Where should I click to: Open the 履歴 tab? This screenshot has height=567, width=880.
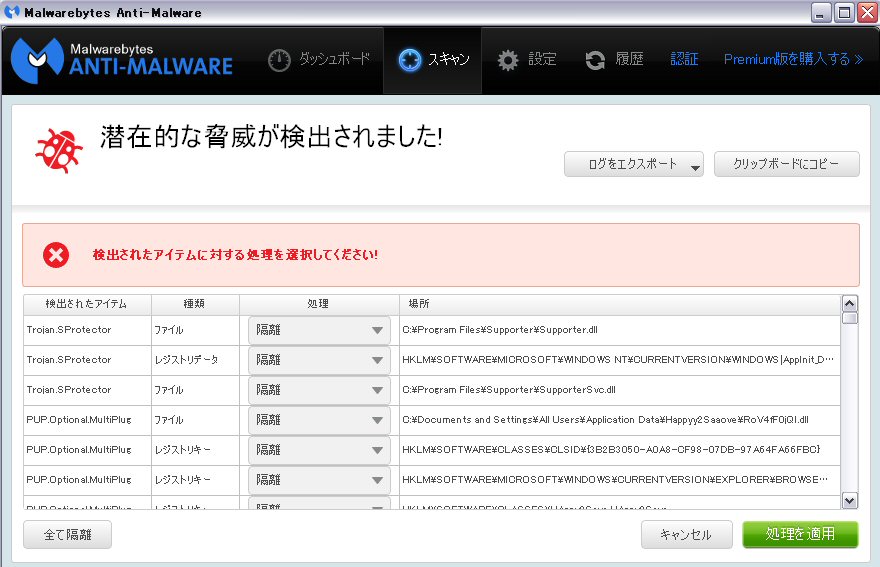614,60
